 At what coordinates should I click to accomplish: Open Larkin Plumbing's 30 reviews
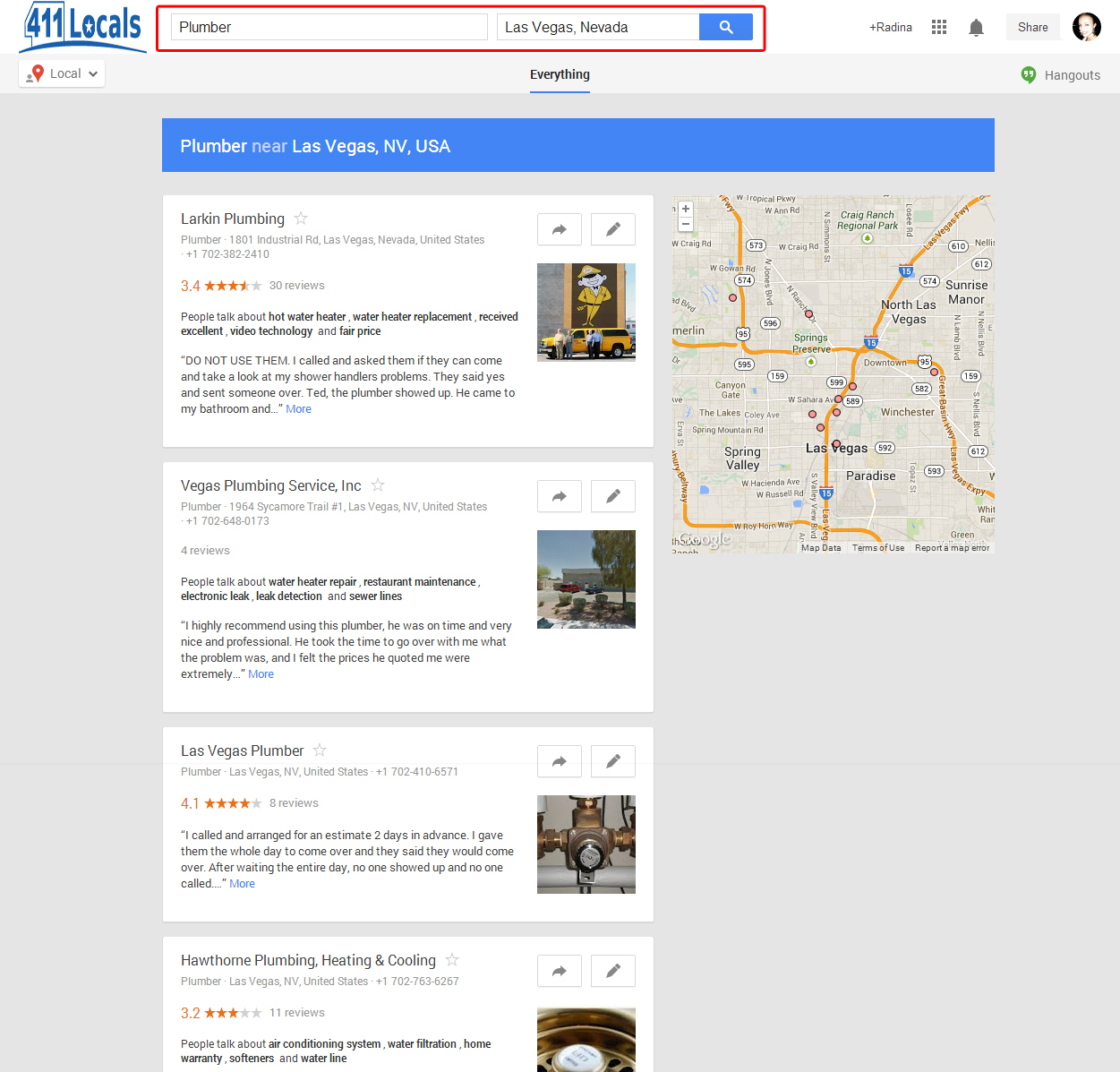point(297,286)
